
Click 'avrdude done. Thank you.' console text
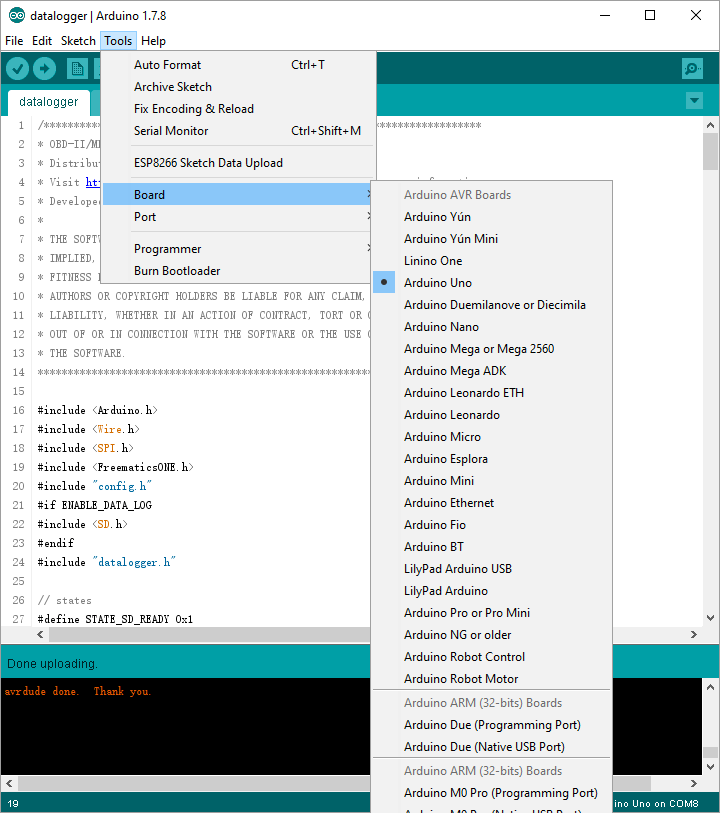[x=78, y=692]
